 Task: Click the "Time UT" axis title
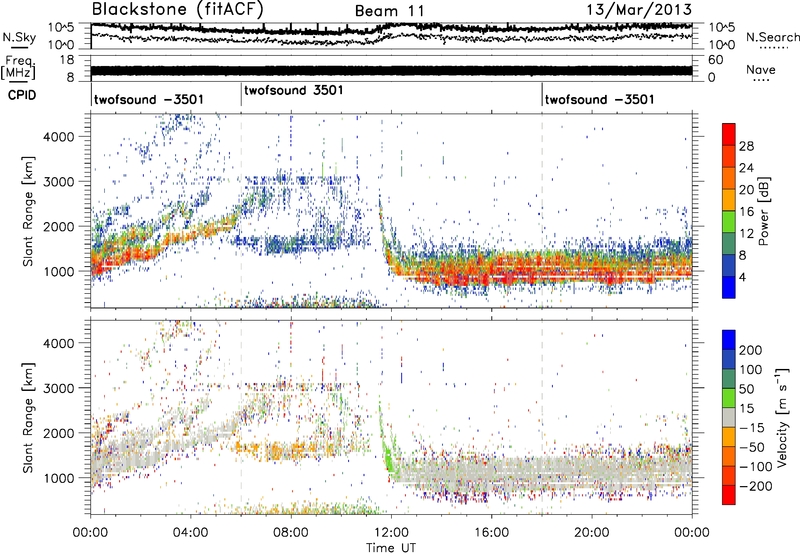(x=391, y=548)
